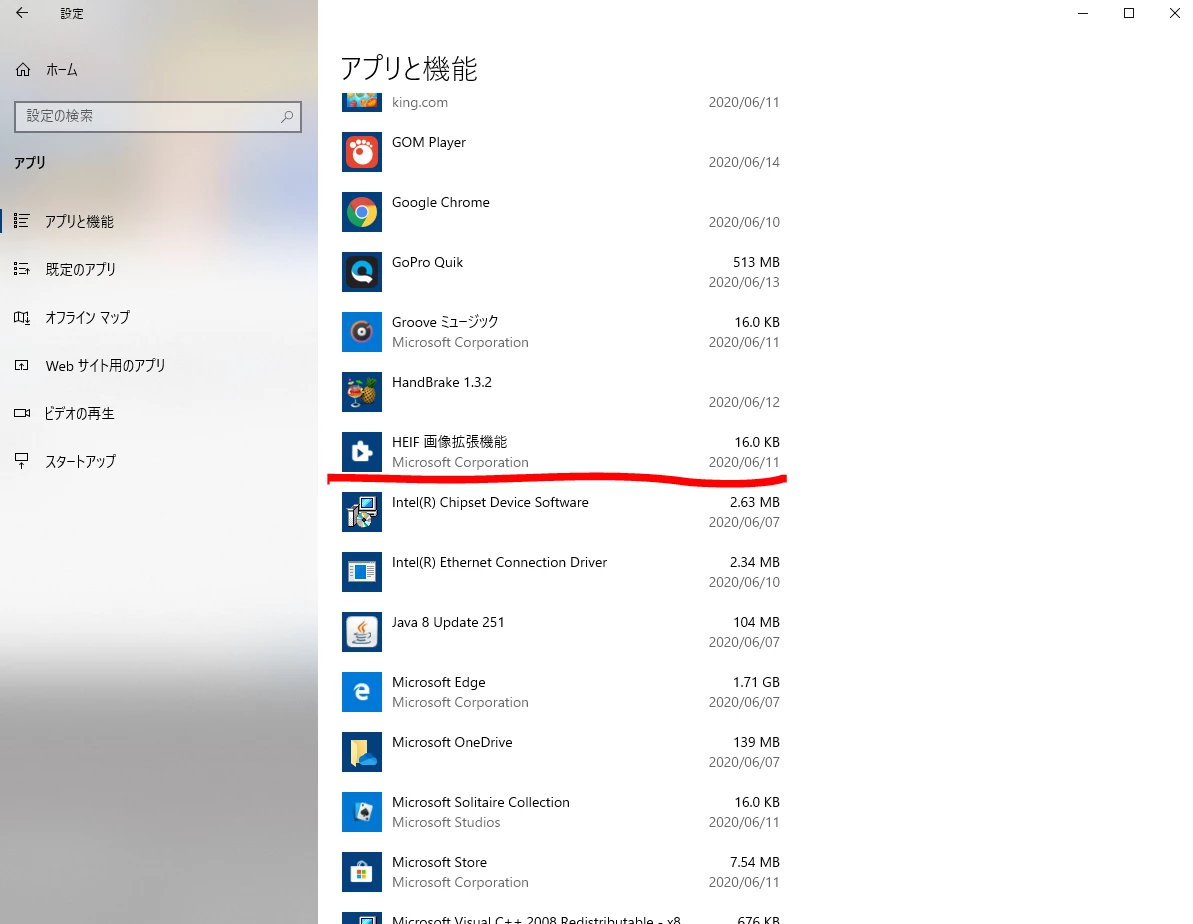Select the Microsoft OneDrive entry name
The width and height of the screenshot is (1193, 924).
pyautogui.click(x=452, y=742)
